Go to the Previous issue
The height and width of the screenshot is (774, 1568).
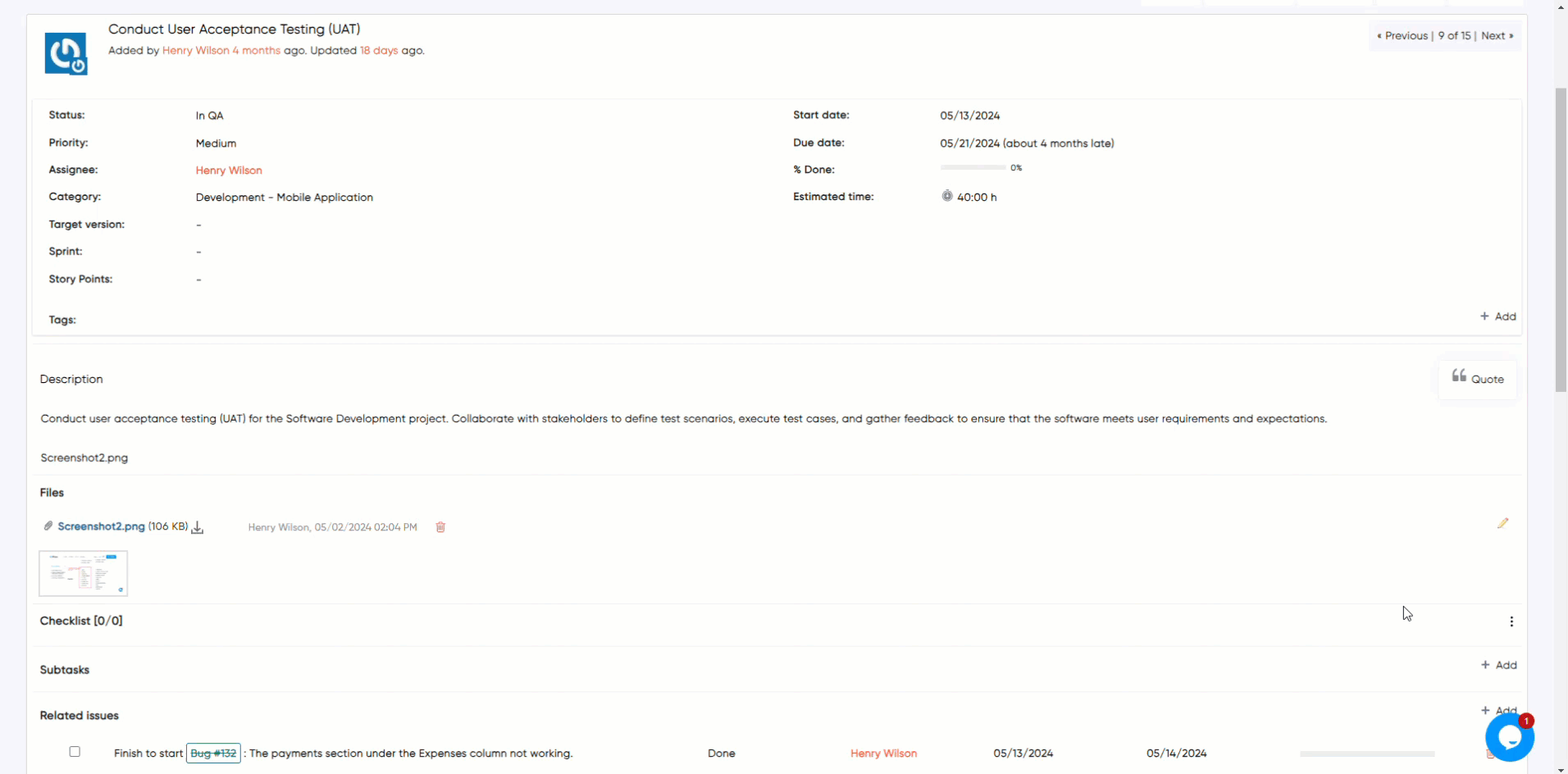pos(1402,36)
